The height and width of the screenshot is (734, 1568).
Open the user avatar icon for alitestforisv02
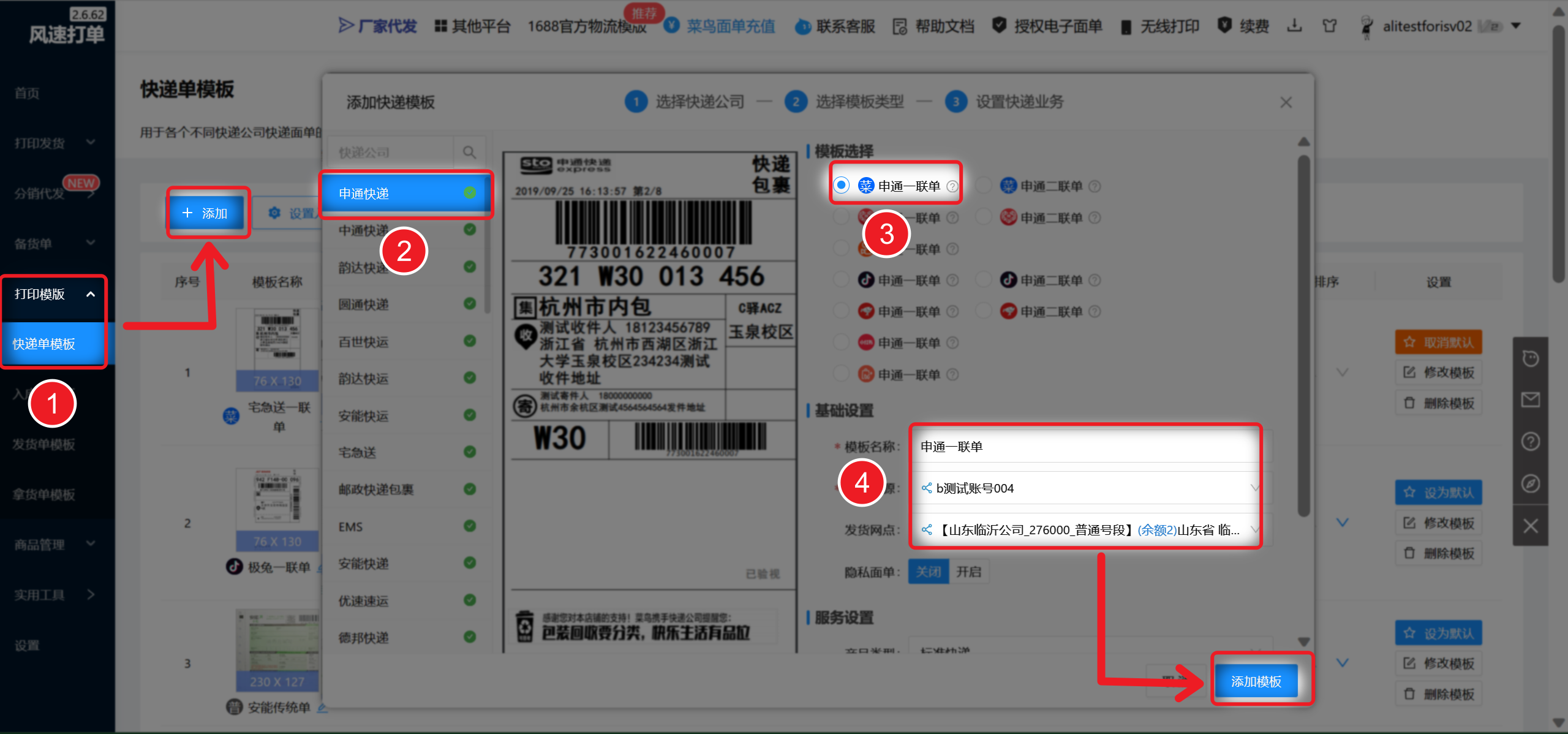(x=1366, y=27)
